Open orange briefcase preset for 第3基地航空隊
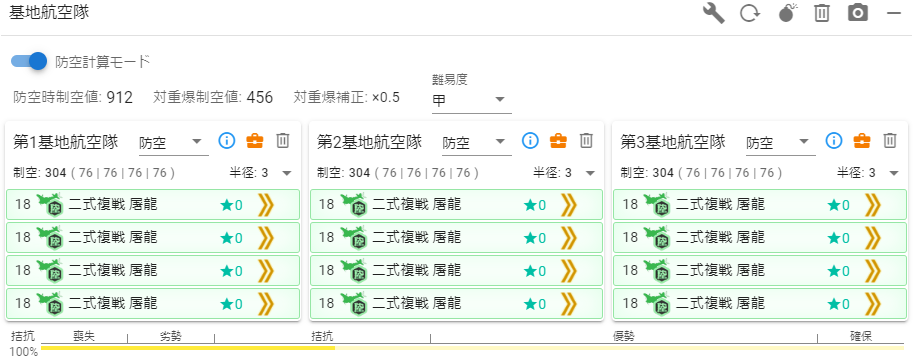914x362 pixels. point(862,140)
